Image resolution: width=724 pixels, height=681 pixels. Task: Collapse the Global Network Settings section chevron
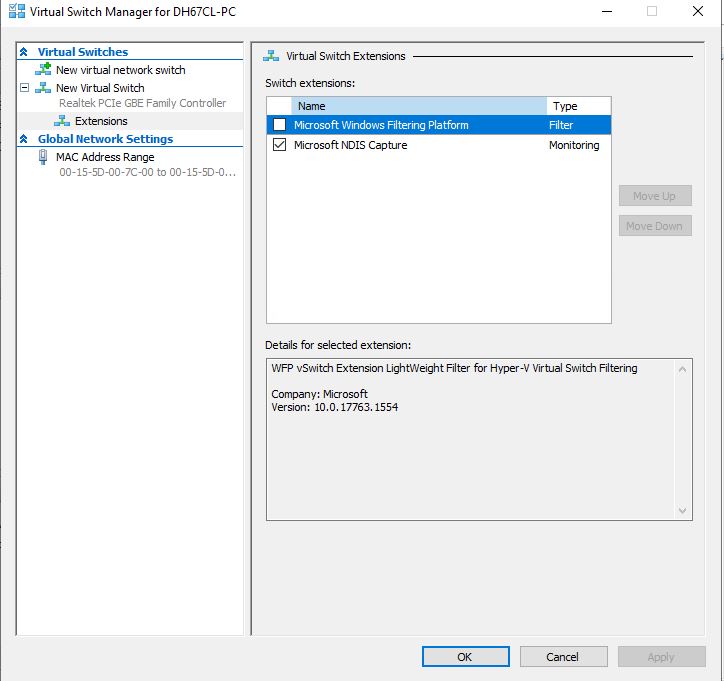(x=24, y=139)
